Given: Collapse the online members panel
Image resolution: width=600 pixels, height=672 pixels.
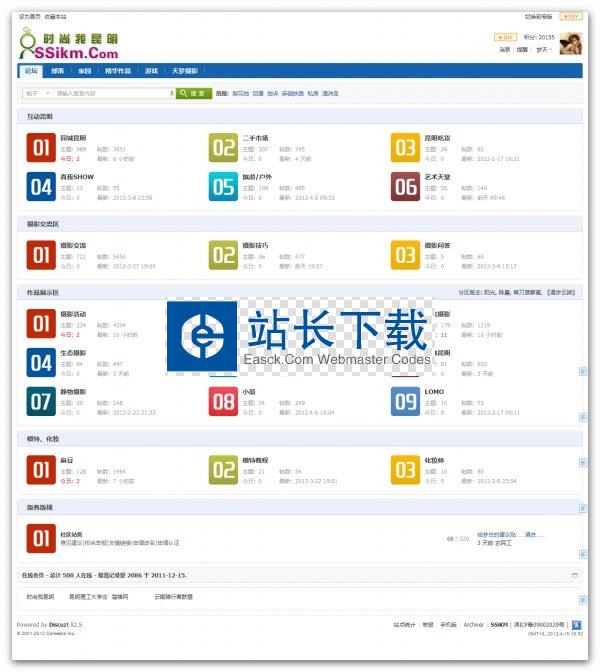Looking at the screenshot, I should click(x=574, y=576).
